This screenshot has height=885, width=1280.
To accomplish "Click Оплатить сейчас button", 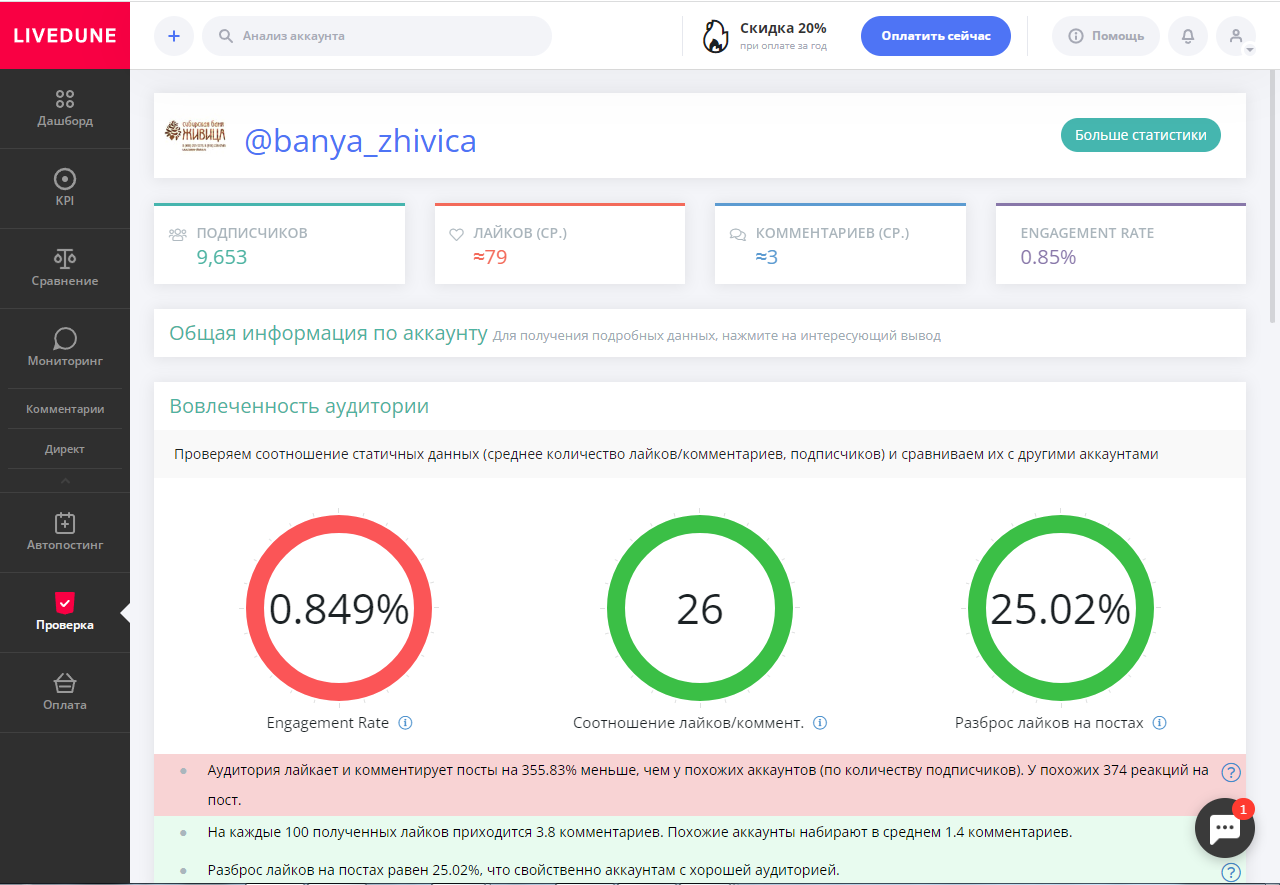I will 936,36.
